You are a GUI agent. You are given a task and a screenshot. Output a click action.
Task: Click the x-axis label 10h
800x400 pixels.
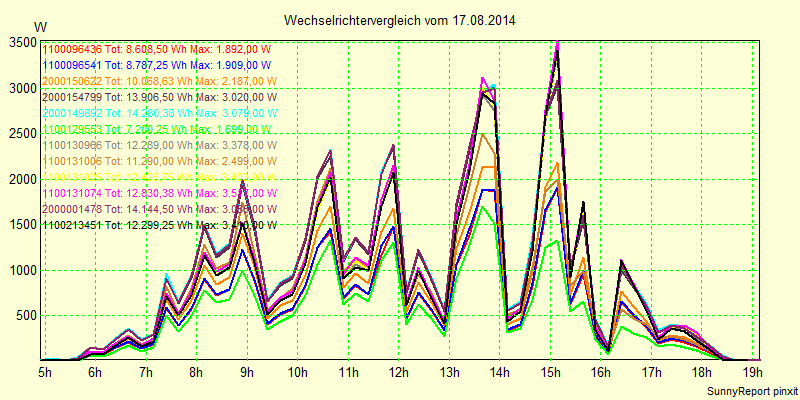[297, 371]
